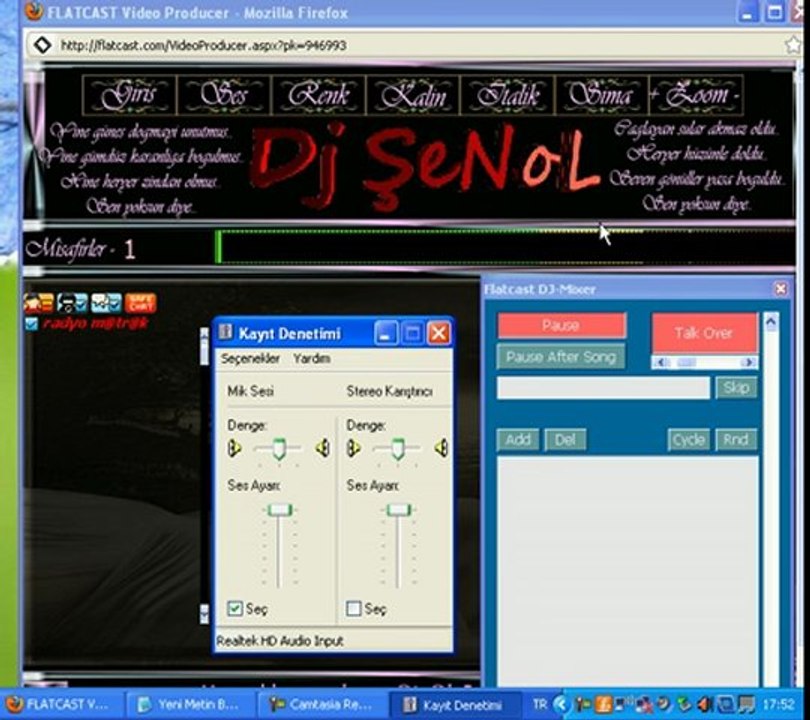This screenshot has height=720, width=810.
Task: Click the Misafirler - 1 guest label
Action: coord(80,249)
